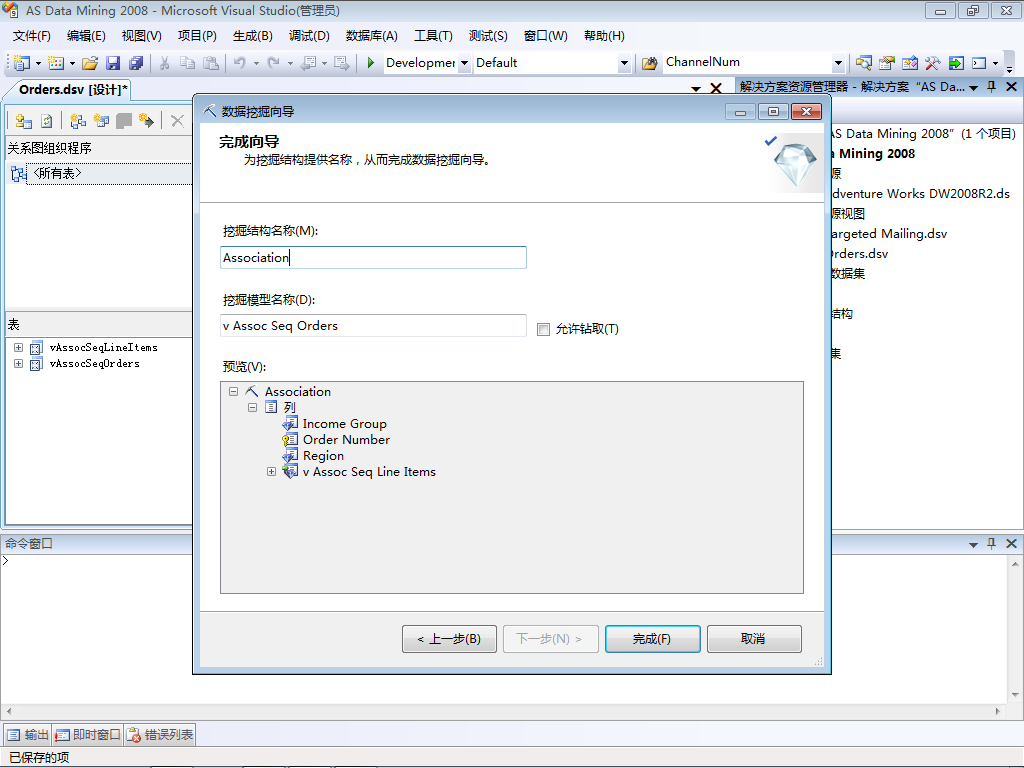
Task: Click the Start Page green arrow icon
Action: pyautogui.click(x=956, y=63)
